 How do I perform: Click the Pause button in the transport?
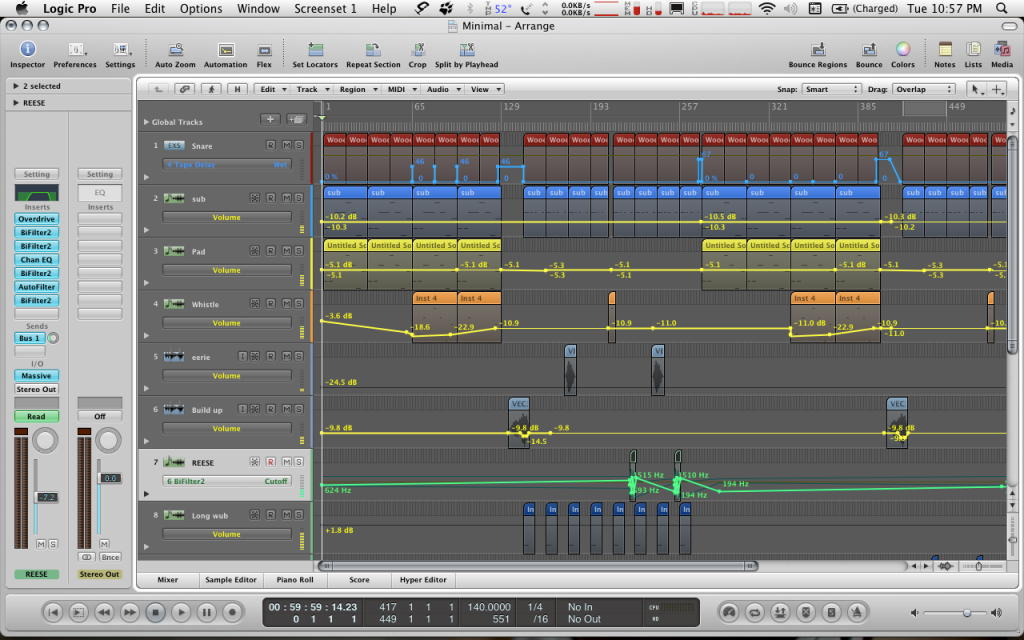click(x=206, y=613)
